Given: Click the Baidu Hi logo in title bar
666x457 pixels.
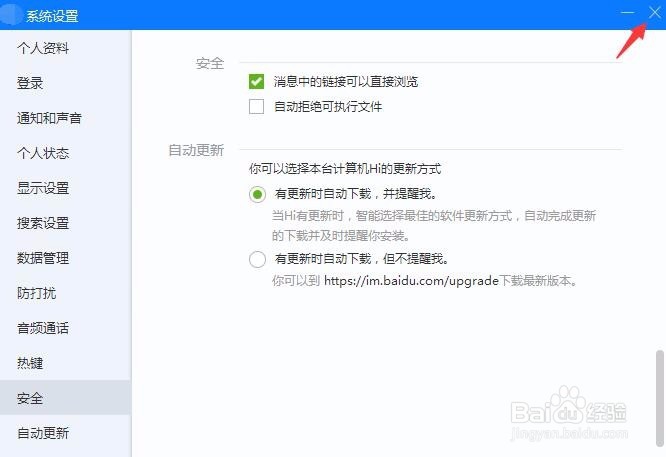Looking at the screenshot, I should coord(11,14).
